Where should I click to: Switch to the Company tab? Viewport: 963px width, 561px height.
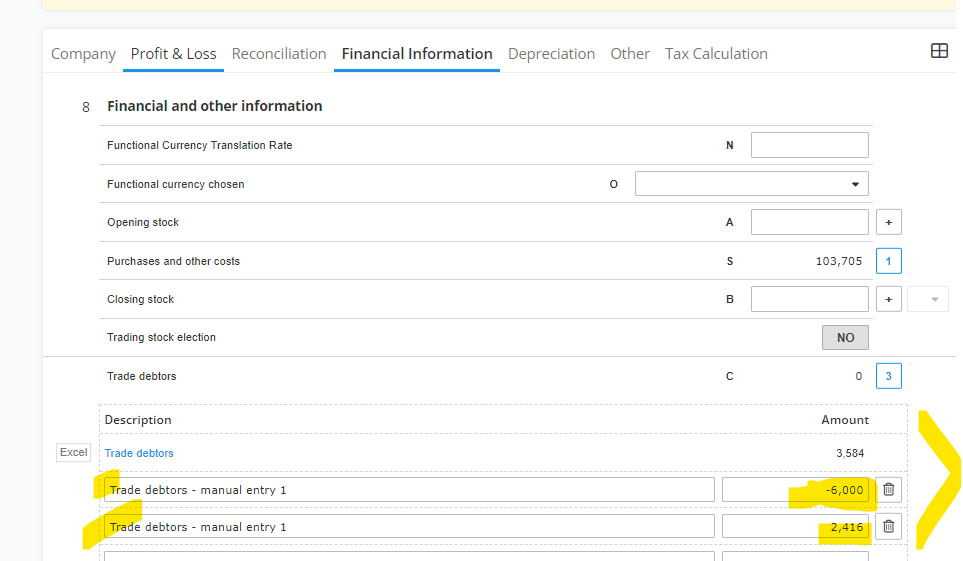pyautogui.click(x=84, y=54)
